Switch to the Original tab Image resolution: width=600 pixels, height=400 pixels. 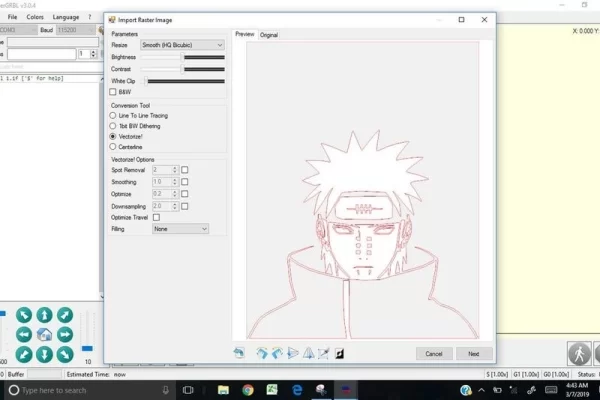pyautogui.click(x=269, y=35)
